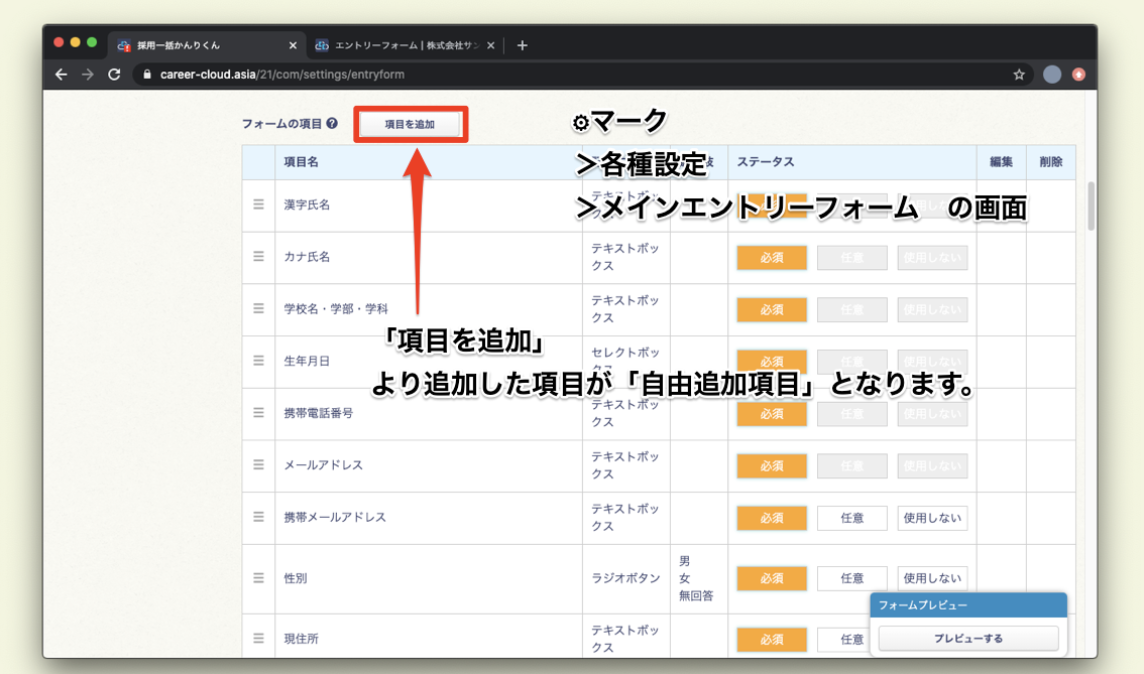The width and height of the screenshot is (1144, 674).
Task: Open new browser tab with plus icon
Action: point(522,45)
